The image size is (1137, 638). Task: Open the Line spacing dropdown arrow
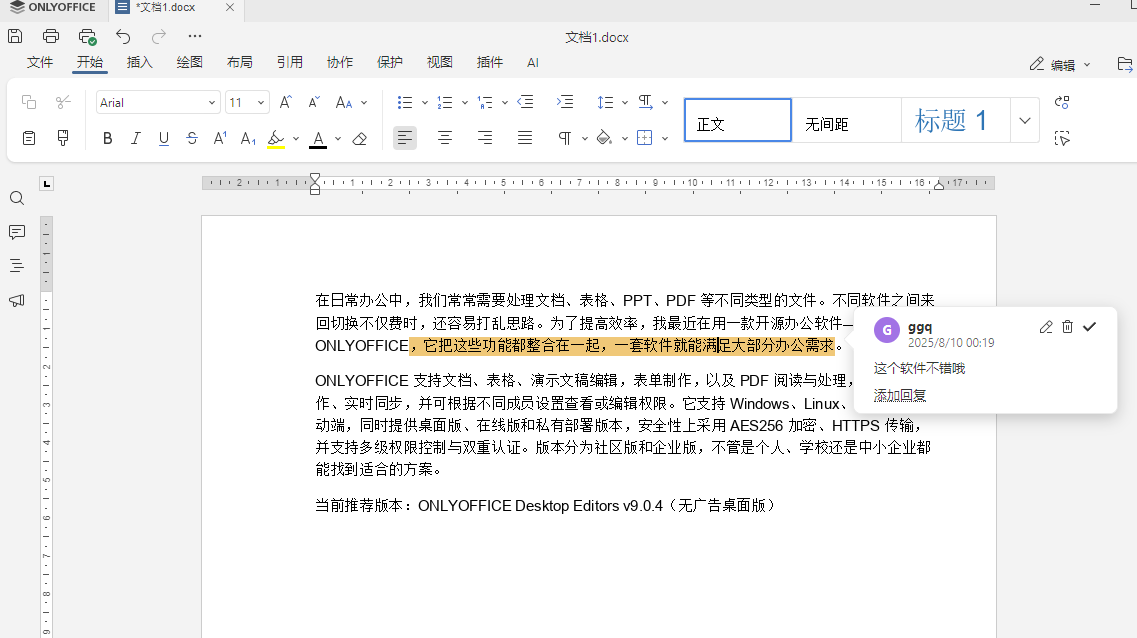point(624,103)
